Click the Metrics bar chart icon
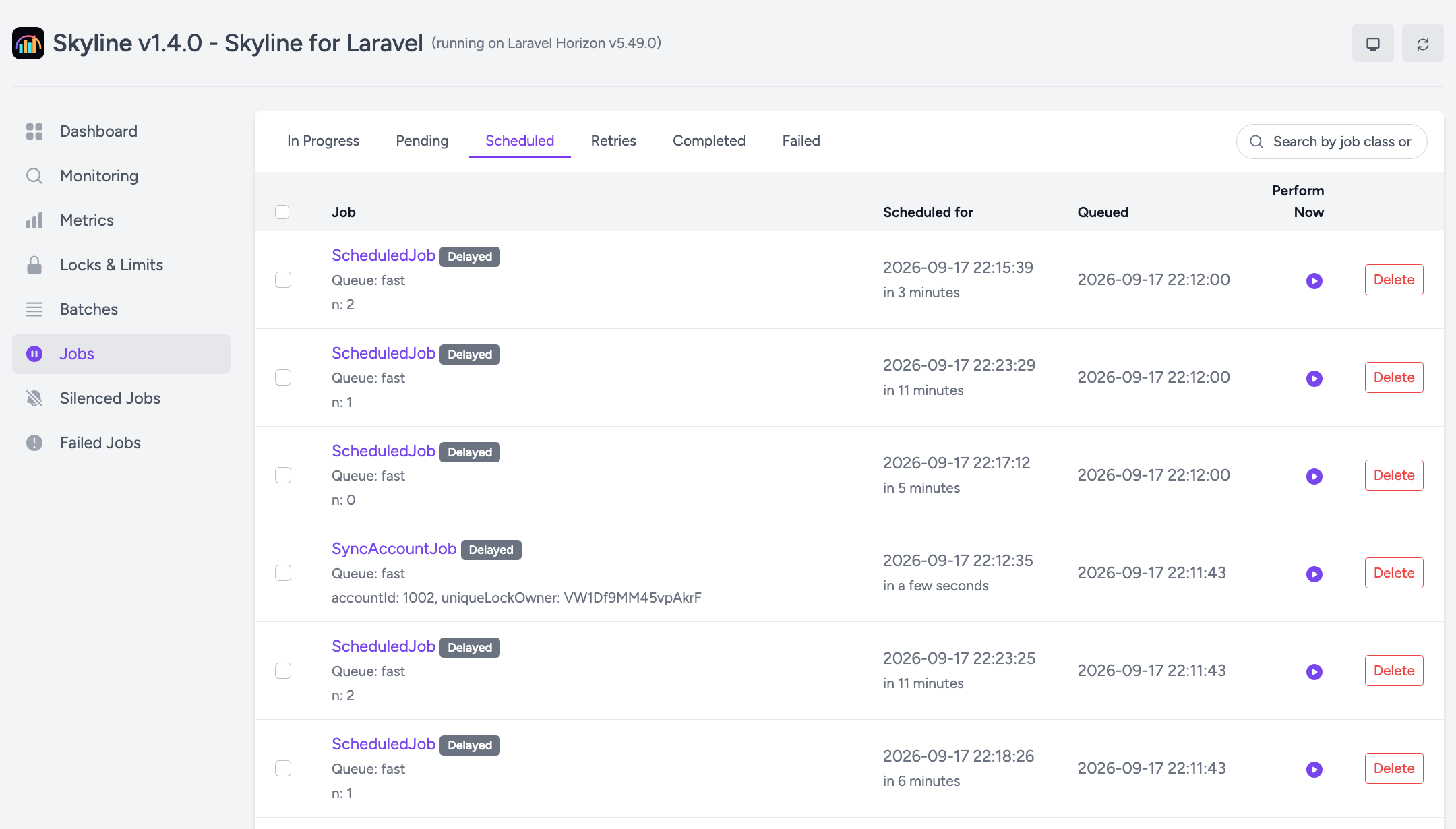Viewport: 1456px width, 829px height. point(34,220)
